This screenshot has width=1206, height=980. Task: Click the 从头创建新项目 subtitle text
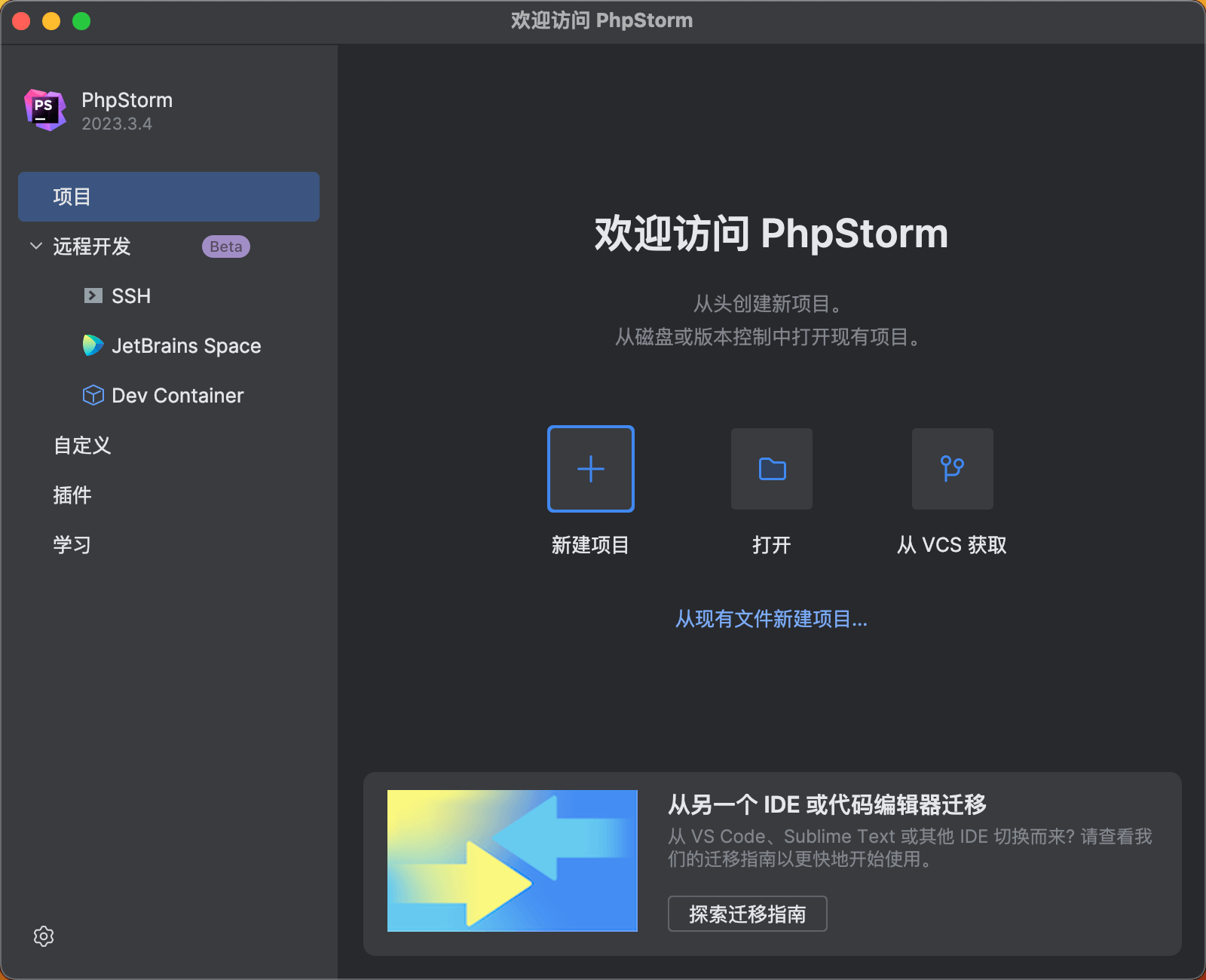[x=768, y=304]
